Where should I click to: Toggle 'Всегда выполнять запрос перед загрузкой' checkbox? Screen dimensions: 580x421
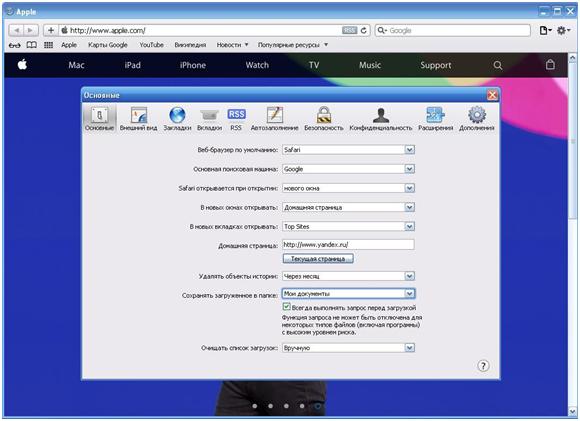click(x=286, y=307)
